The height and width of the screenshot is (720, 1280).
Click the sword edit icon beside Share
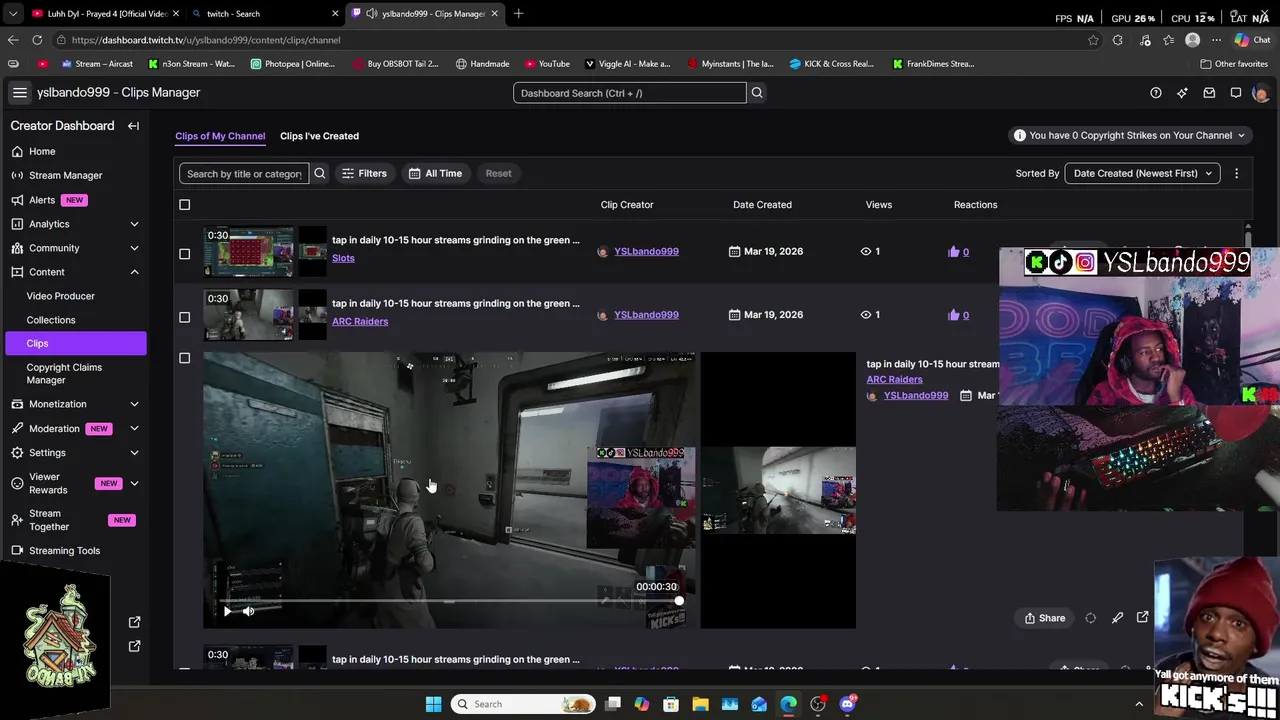(1117, 618)
